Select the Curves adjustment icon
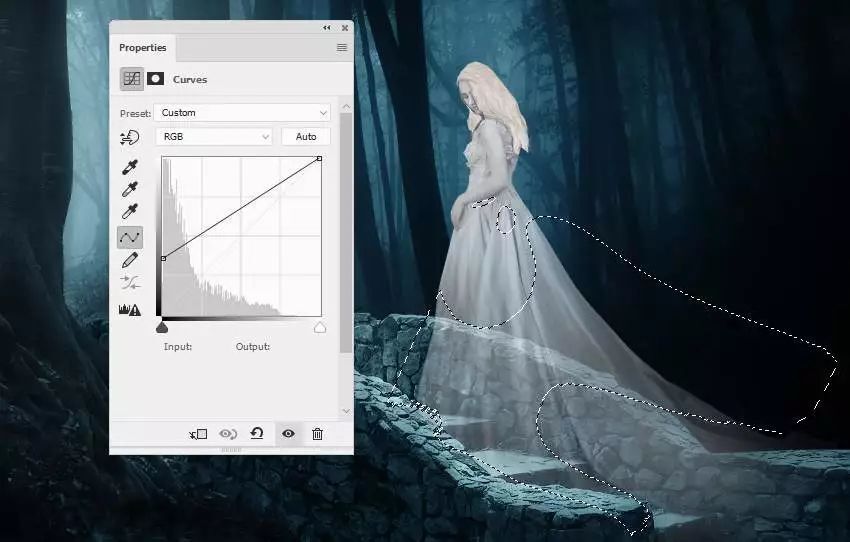This screenshot has height=542, width=850. tap(132, 79)
